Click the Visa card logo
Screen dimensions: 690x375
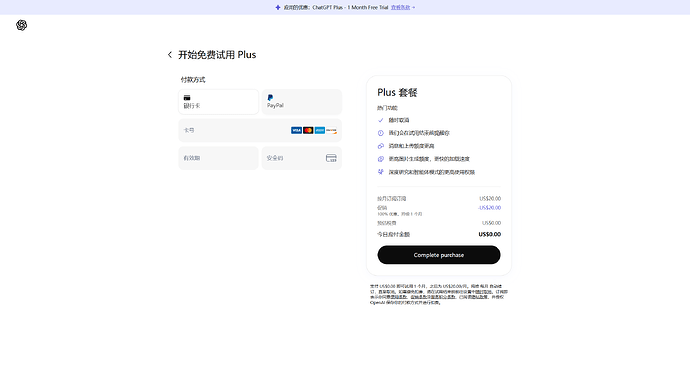296,130
